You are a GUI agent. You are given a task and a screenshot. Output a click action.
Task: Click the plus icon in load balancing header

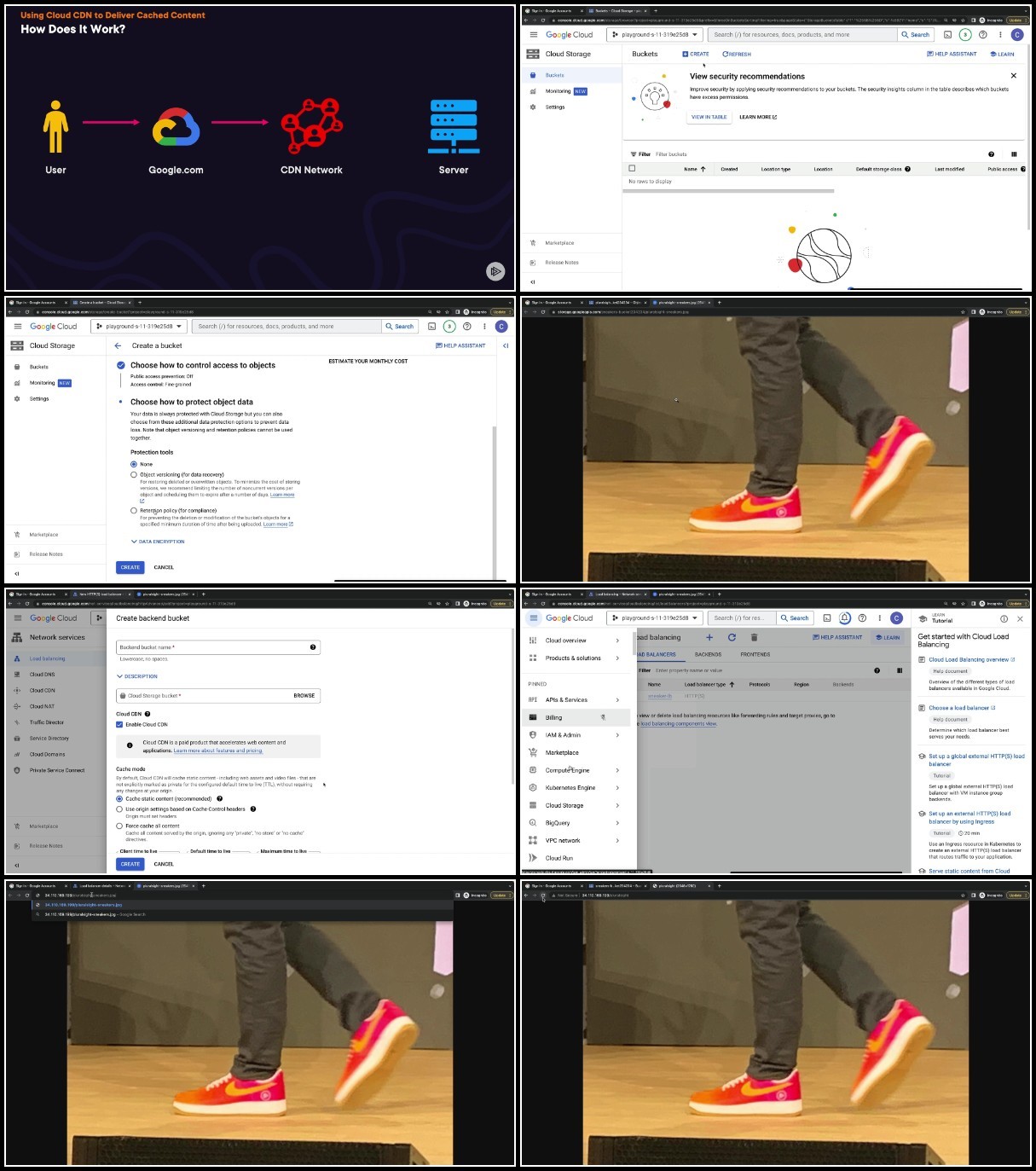pos(709,637)
